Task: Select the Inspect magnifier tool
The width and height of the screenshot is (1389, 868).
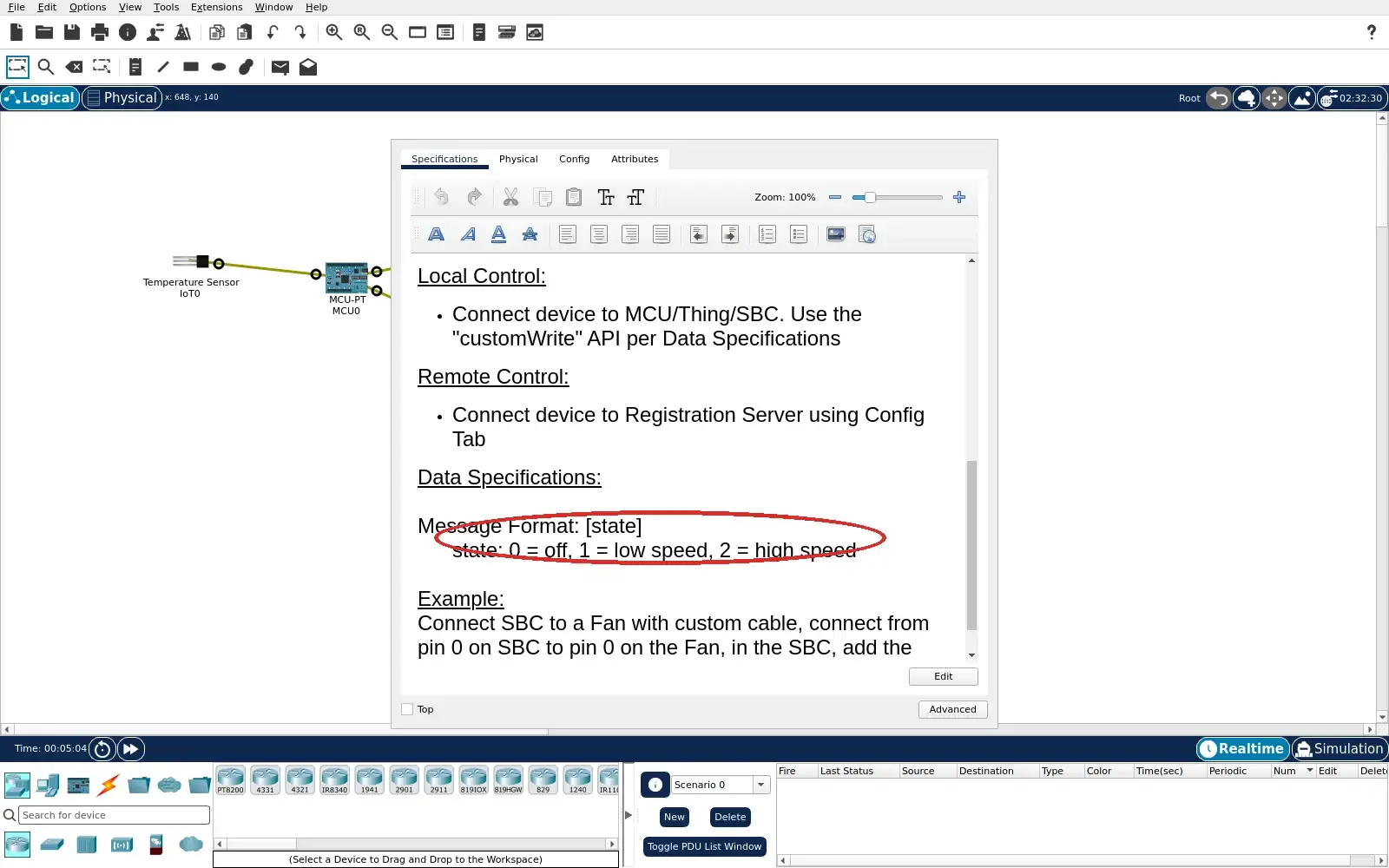Action: 46,67
